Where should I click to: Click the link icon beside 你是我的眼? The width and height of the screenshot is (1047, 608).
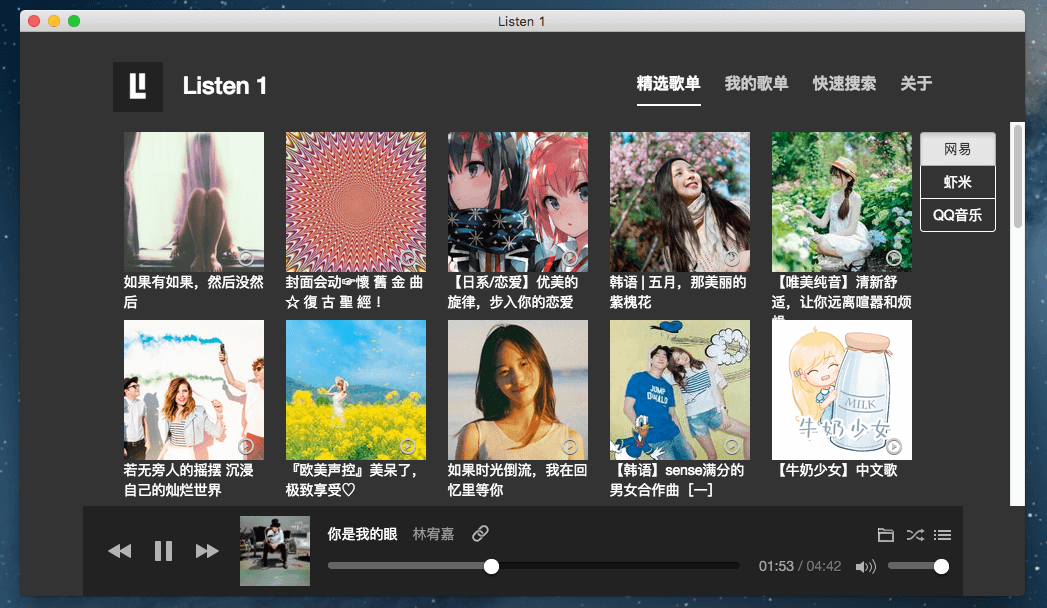(x=479, y=533)
